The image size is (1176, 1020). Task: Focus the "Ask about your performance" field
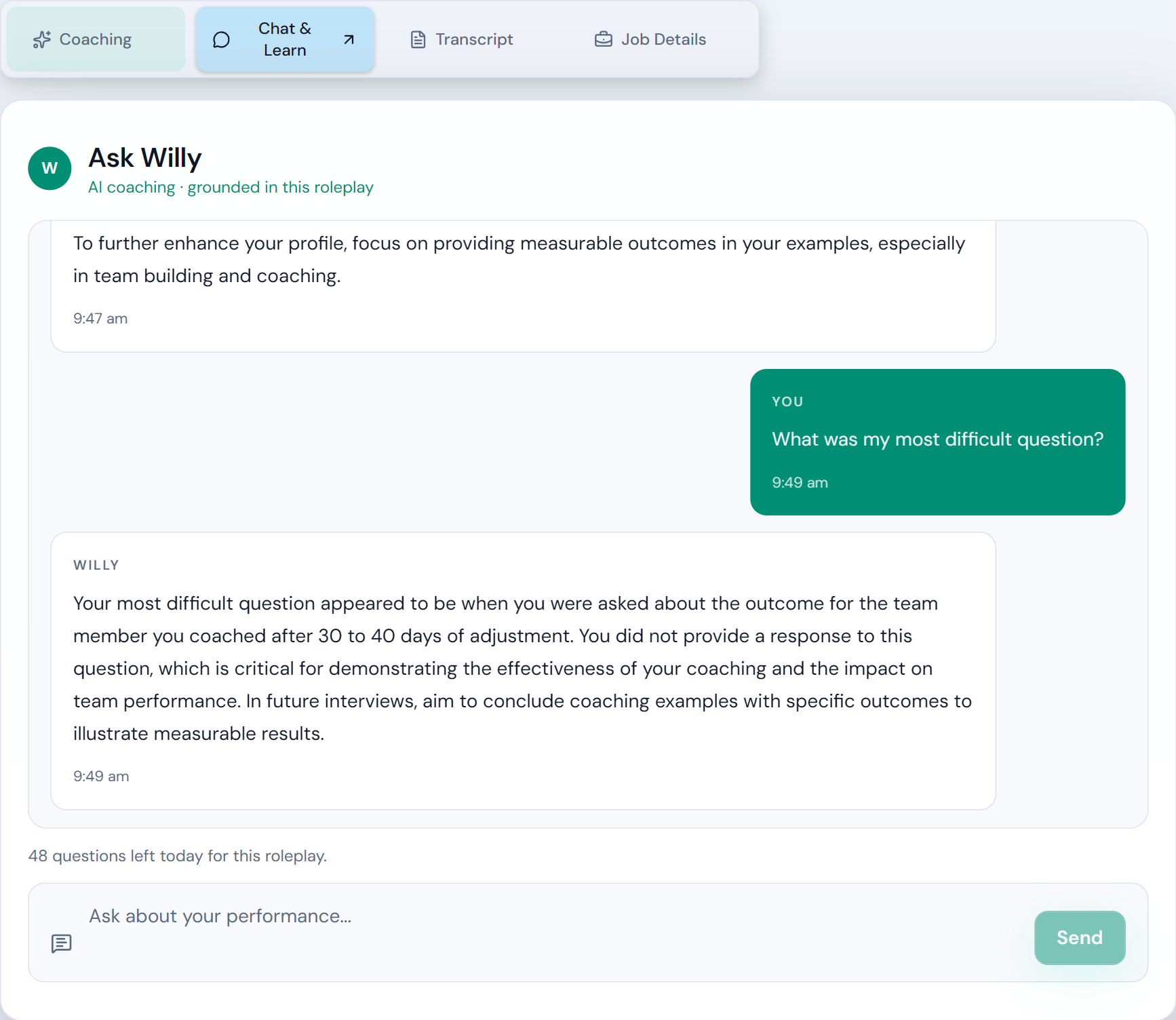(543, 917)
